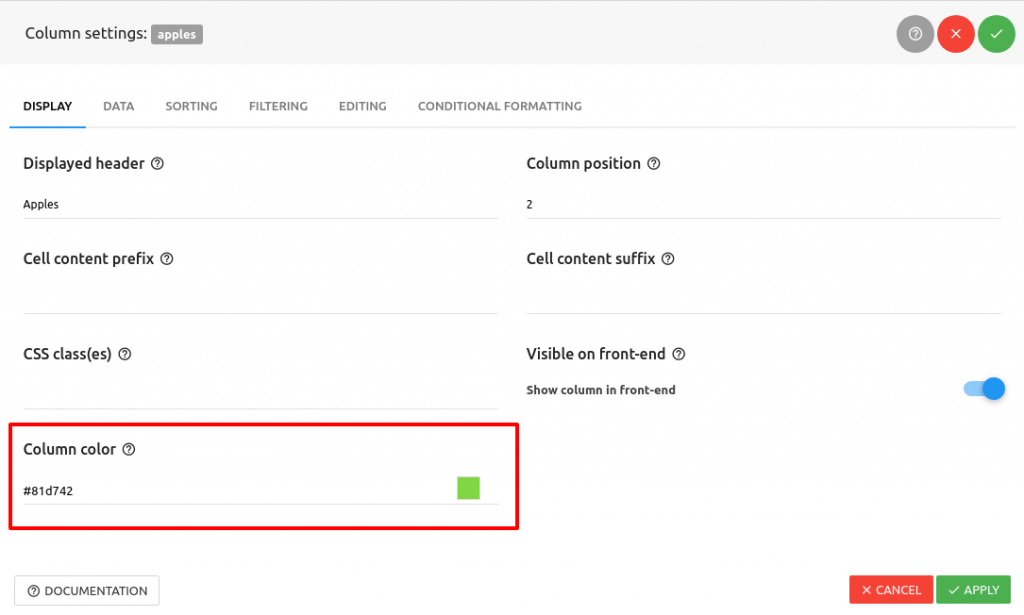Open help tooltip for Displayed header
Viewport: 1024px width, 615px height.
(157, 163)
